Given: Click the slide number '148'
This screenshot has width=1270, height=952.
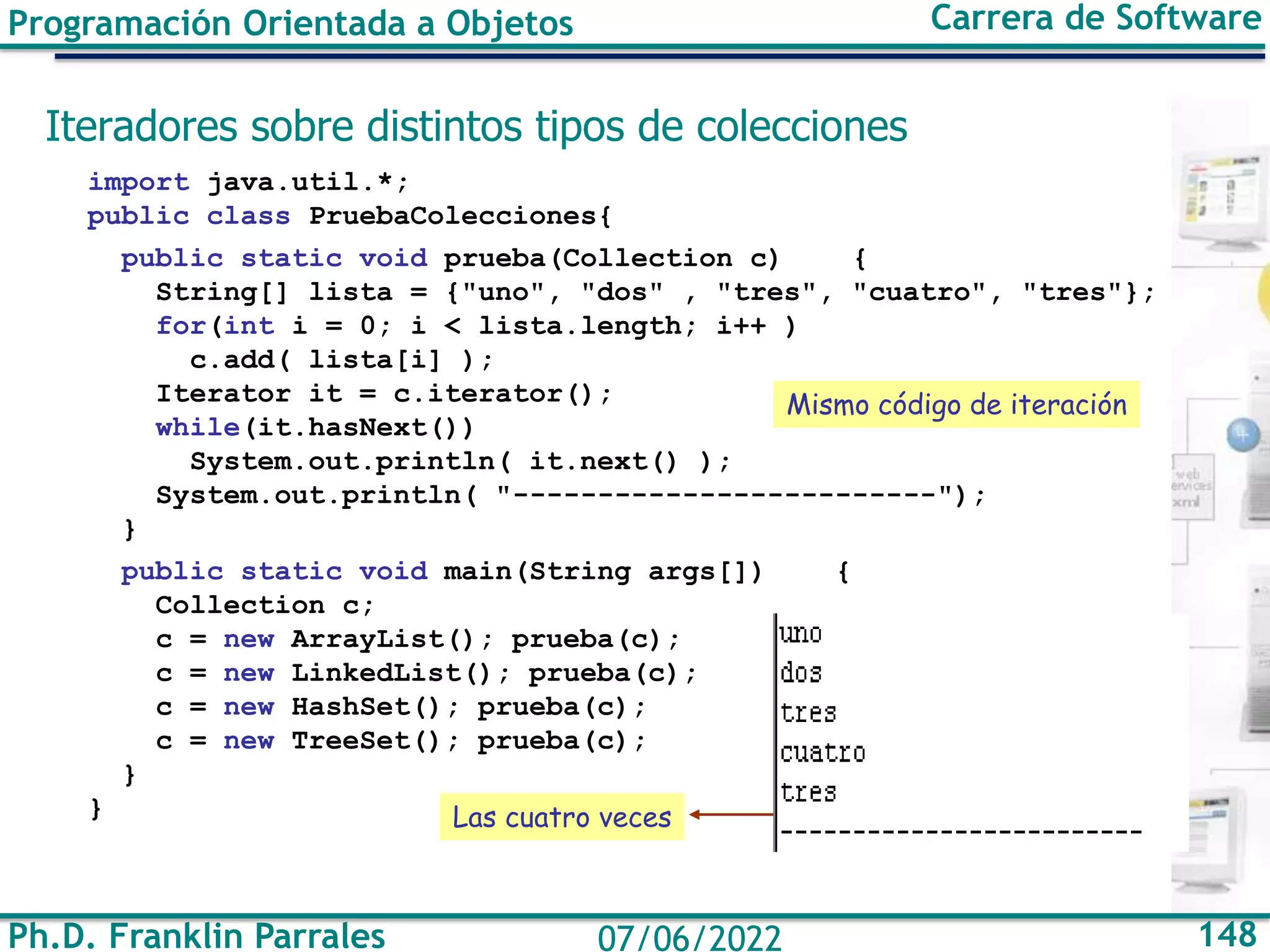Looking at the screenshot, I should click(x=1228, y=934).
